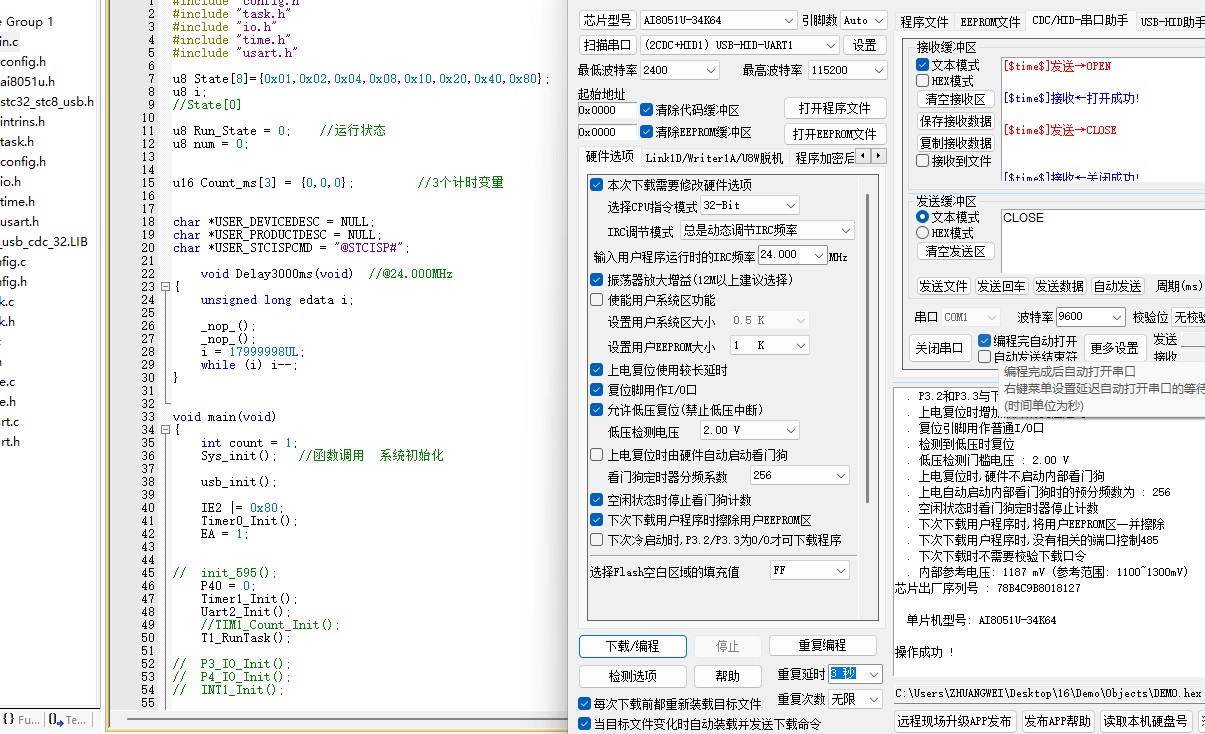The height and width of the screenshot is (734, 1205).
Task: Toggle 复位脚用作I/O口 checkbox
Action: [597, 390]
